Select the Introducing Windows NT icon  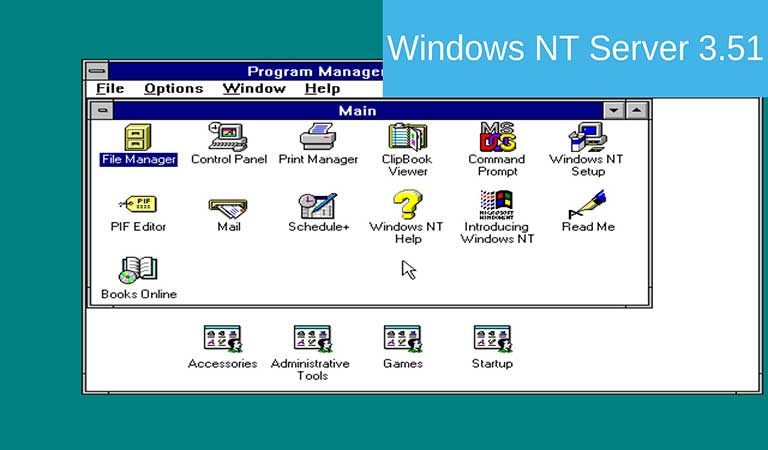[497, 205]
